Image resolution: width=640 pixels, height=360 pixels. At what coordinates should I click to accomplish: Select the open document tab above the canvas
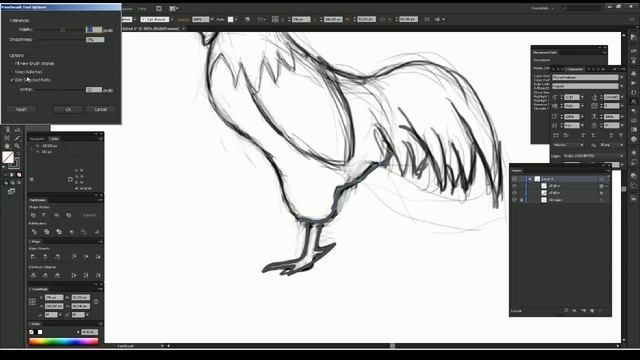click(152, 29)
